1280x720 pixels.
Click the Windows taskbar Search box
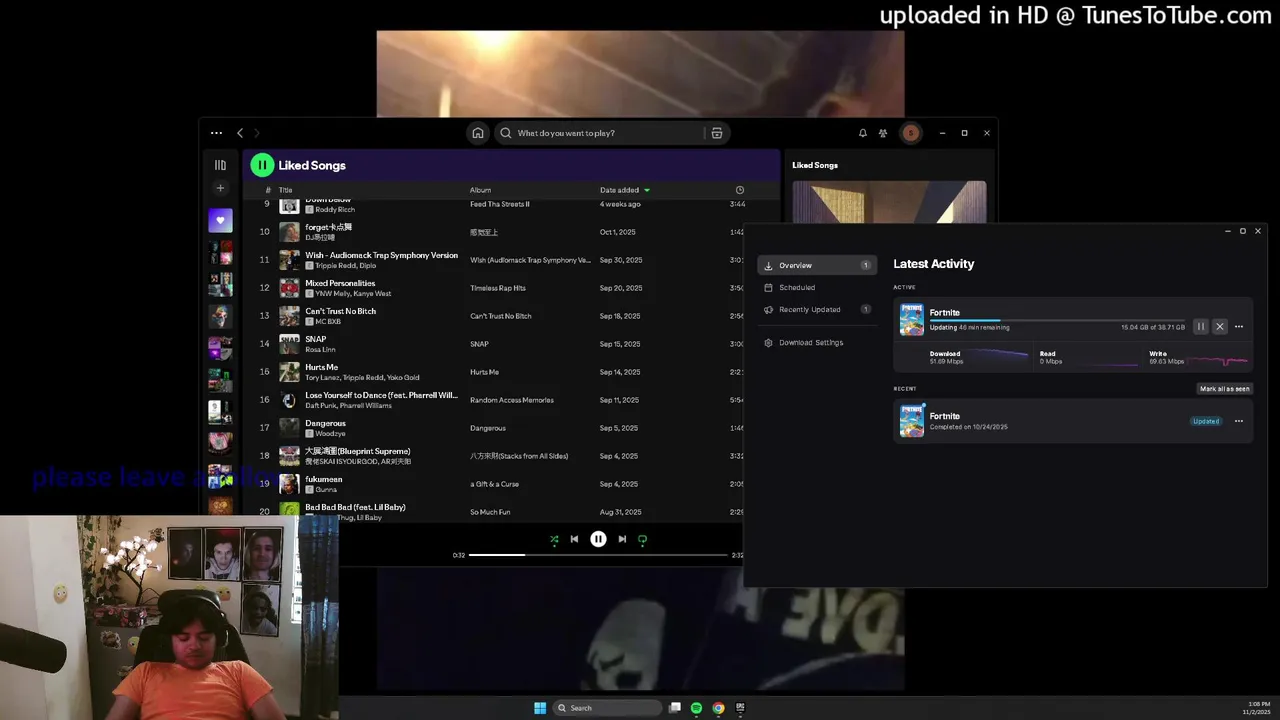[x=607, y=708]
